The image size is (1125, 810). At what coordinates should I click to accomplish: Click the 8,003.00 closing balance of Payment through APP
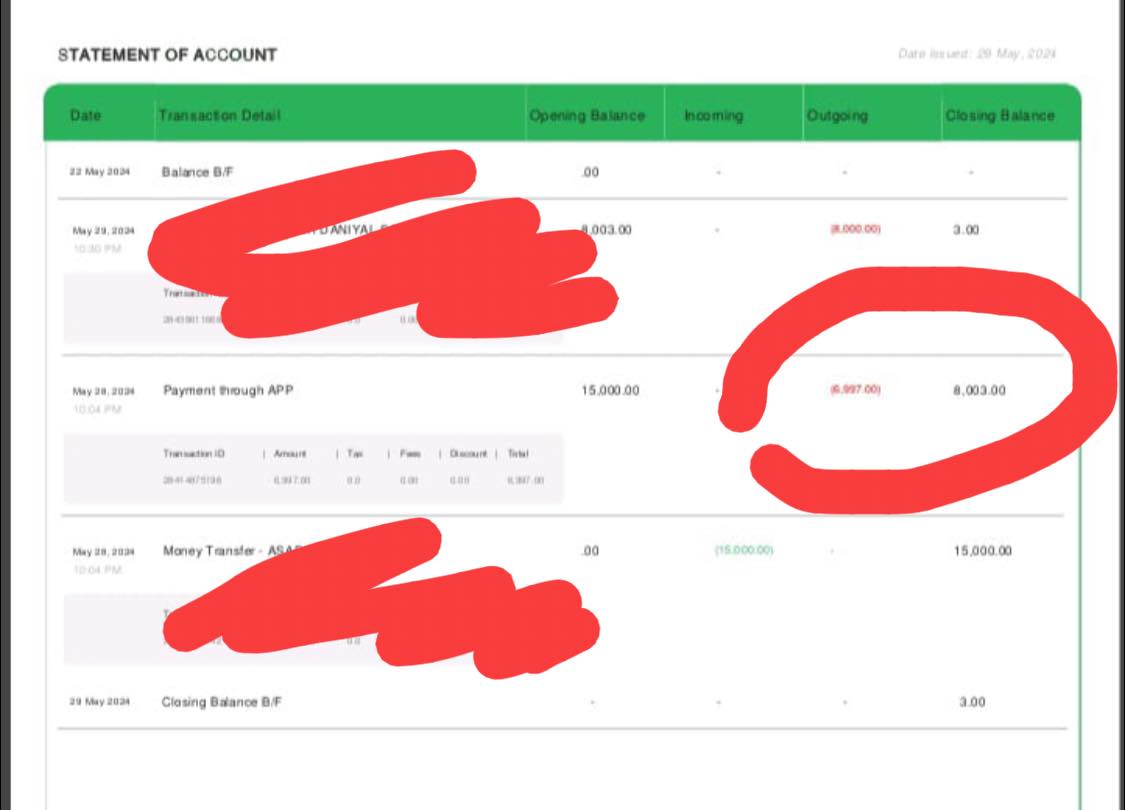(x=979, y=390)
